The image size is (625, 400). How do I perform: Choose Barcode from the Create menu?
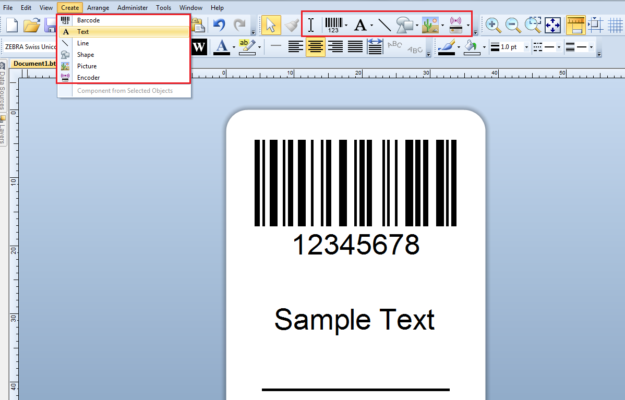click(124, 20)
